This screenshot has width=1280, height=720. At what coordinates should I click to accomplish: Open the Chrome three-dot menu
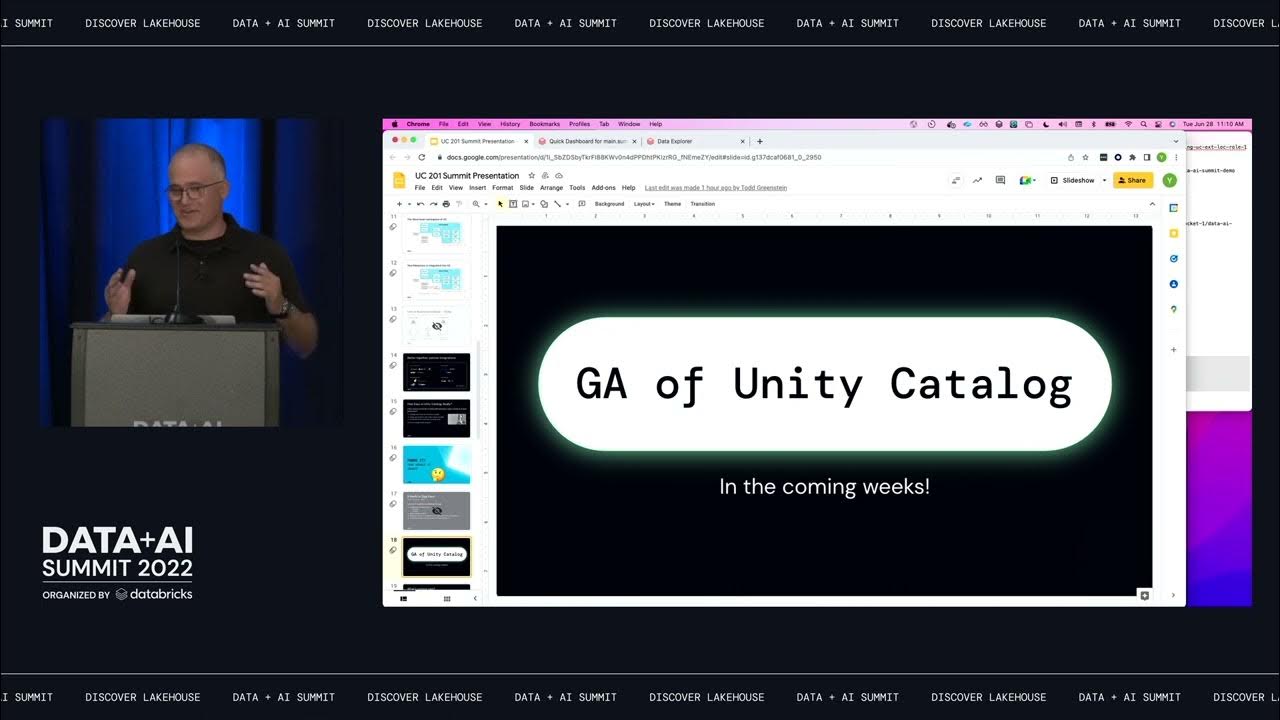coord(1176,157)
